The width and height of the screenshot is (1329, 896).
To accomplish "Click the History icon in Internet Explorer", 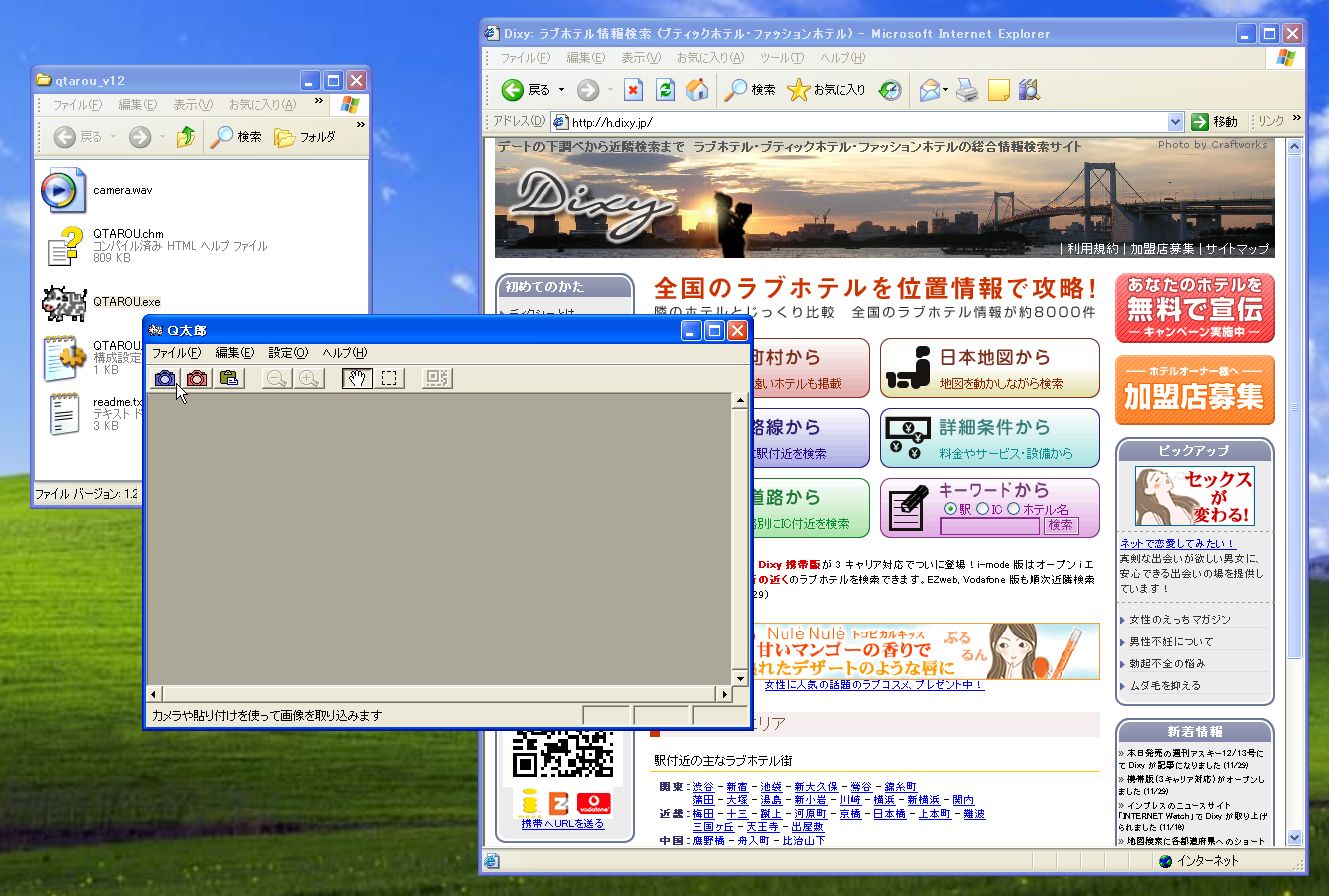I will (x=890, y=90).
